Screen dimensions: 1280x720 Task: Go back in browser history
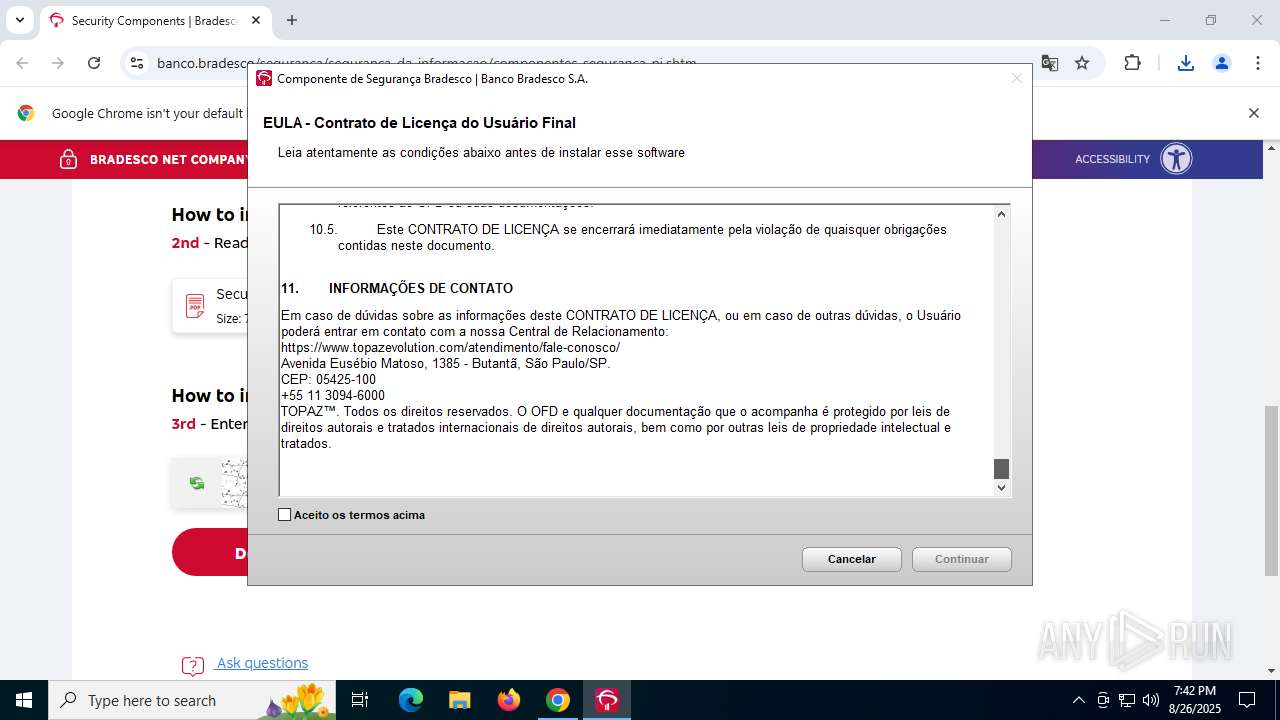click(22, 63)
